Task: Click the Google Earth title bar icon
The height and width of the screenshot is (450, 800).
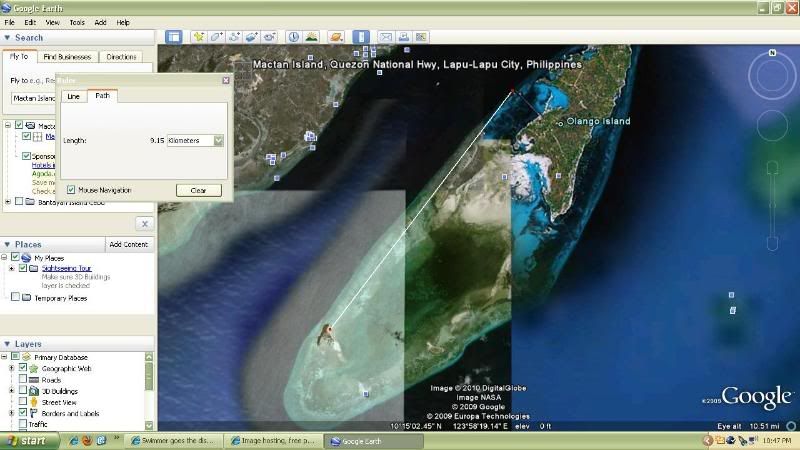Action: click(6, 8)
